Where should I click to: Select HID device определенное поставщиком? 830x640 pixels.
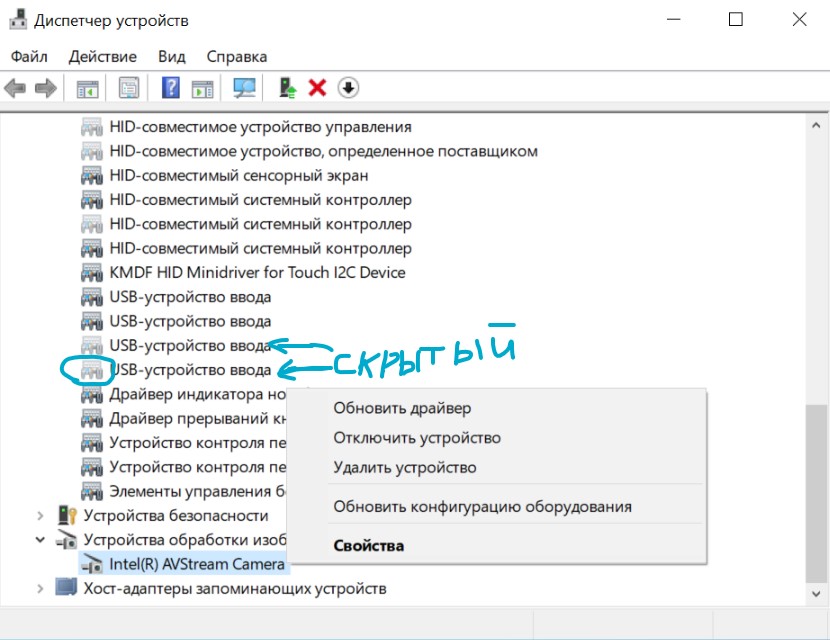coord(323,151)
